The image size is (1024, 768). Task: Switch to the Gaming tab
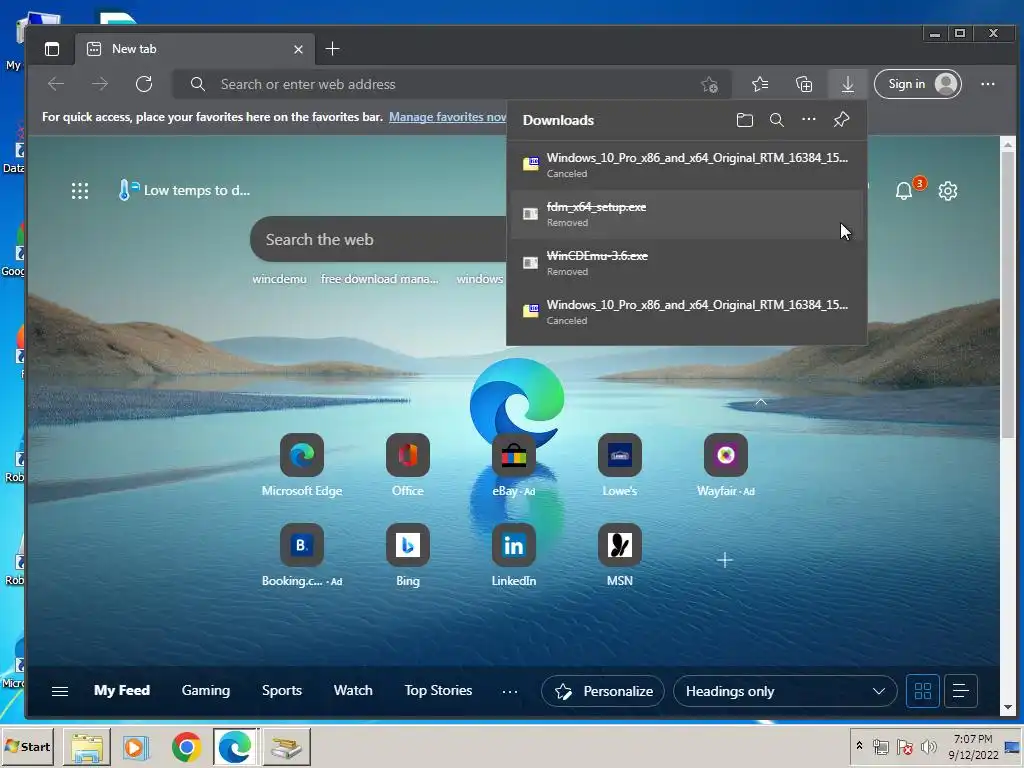tap(206, 690)
